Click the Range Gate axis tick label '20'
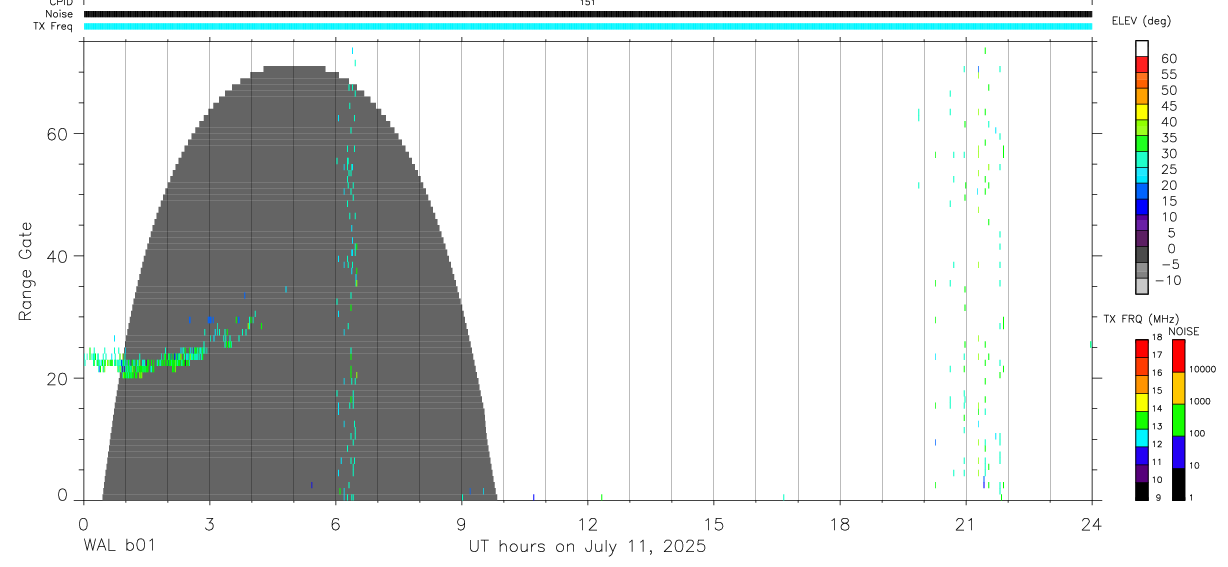Screen dimensions: 1228x567 pos(59,379)
